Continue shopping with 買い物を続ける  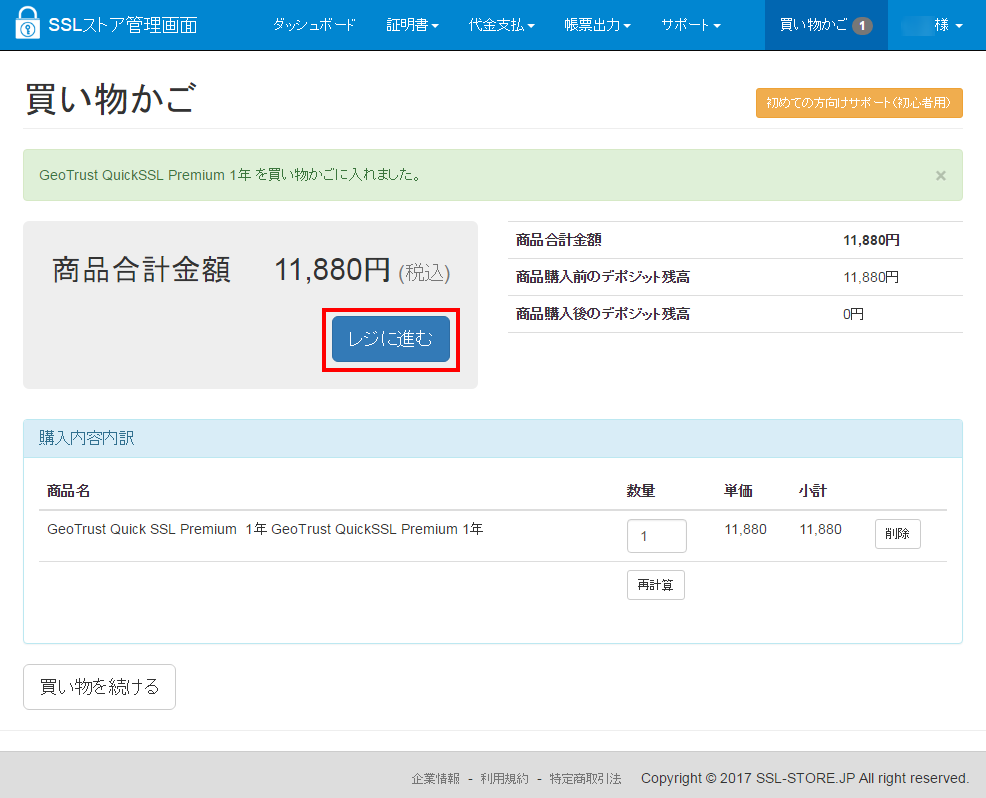tap(99, 687)
